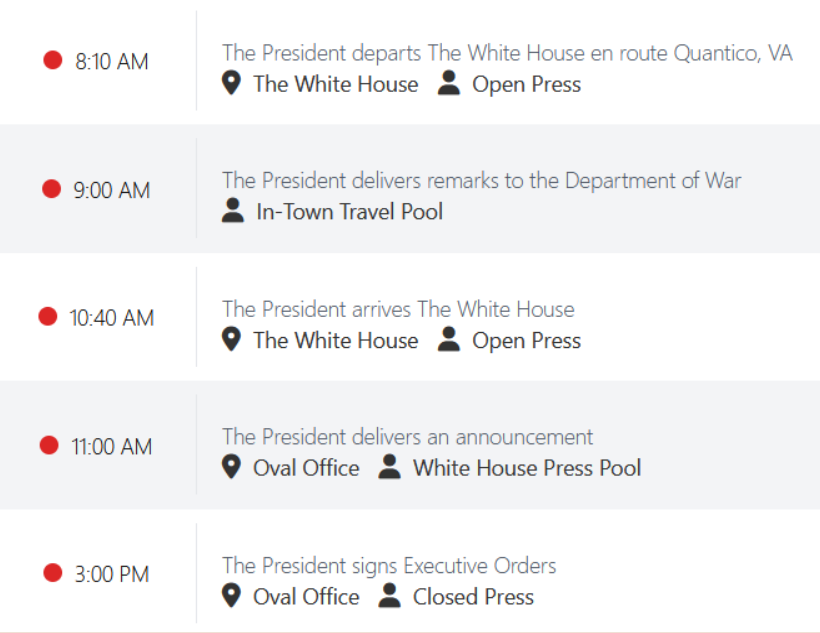This screenshot has height=633, width=820.
Task: Click the location pin in the 3:00 PM row
Action: click(231, 596)
